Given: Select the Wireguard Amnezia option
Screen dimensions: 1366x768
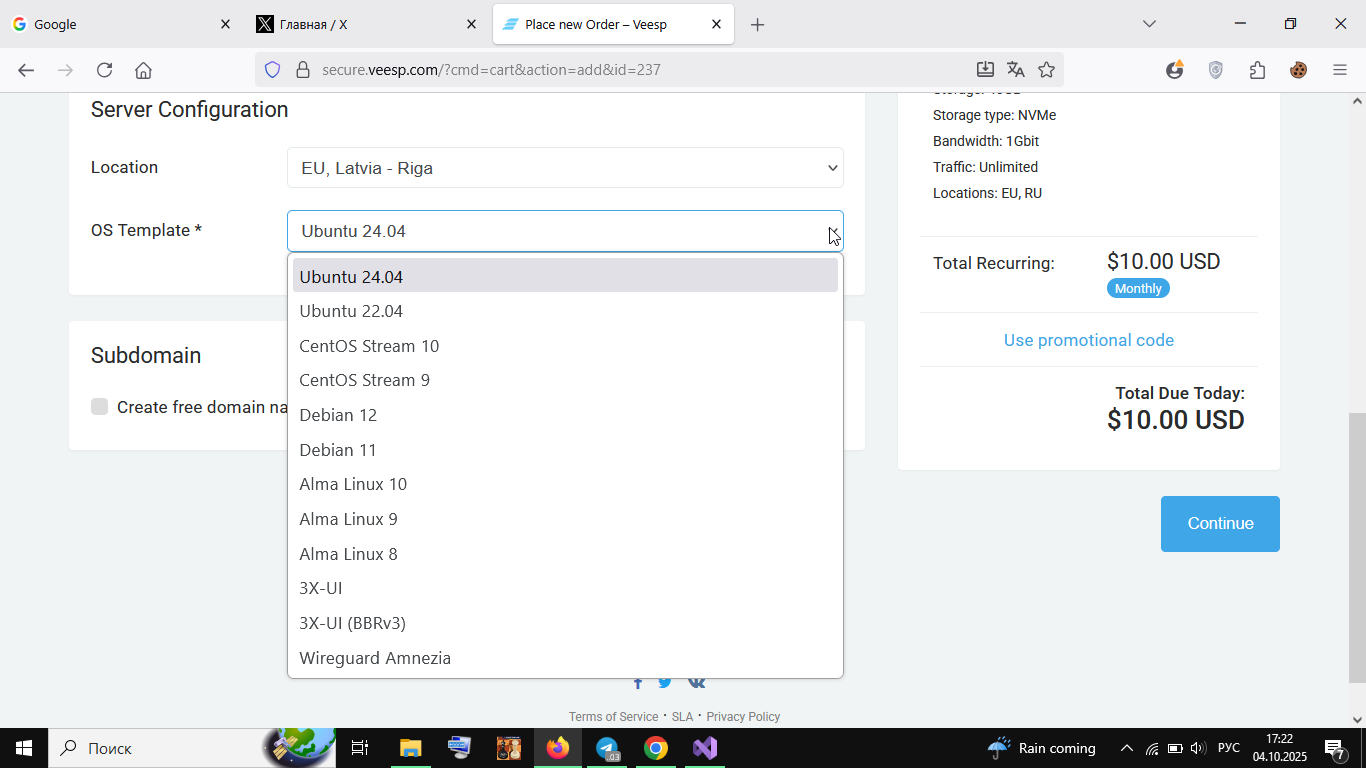Looking at the screenshot, I should click(565, 658).
